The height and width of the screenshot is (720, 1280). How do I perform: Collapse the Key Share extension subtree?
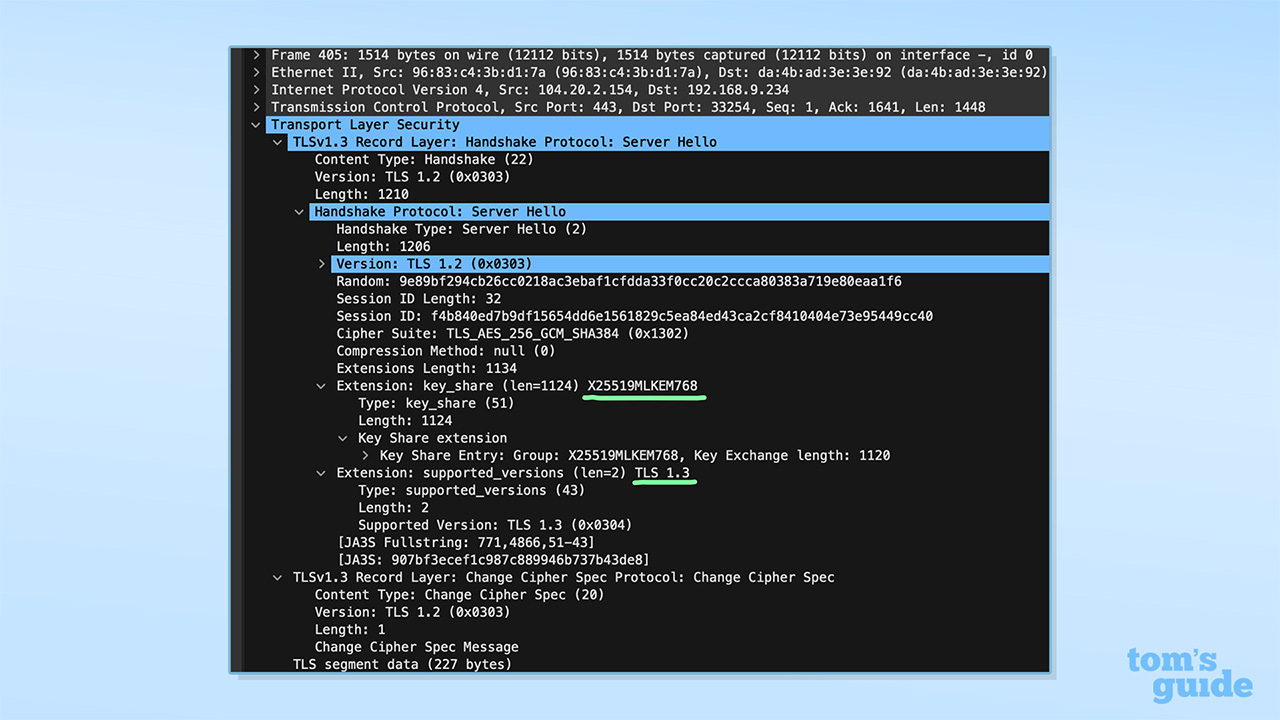click(343, 438)
